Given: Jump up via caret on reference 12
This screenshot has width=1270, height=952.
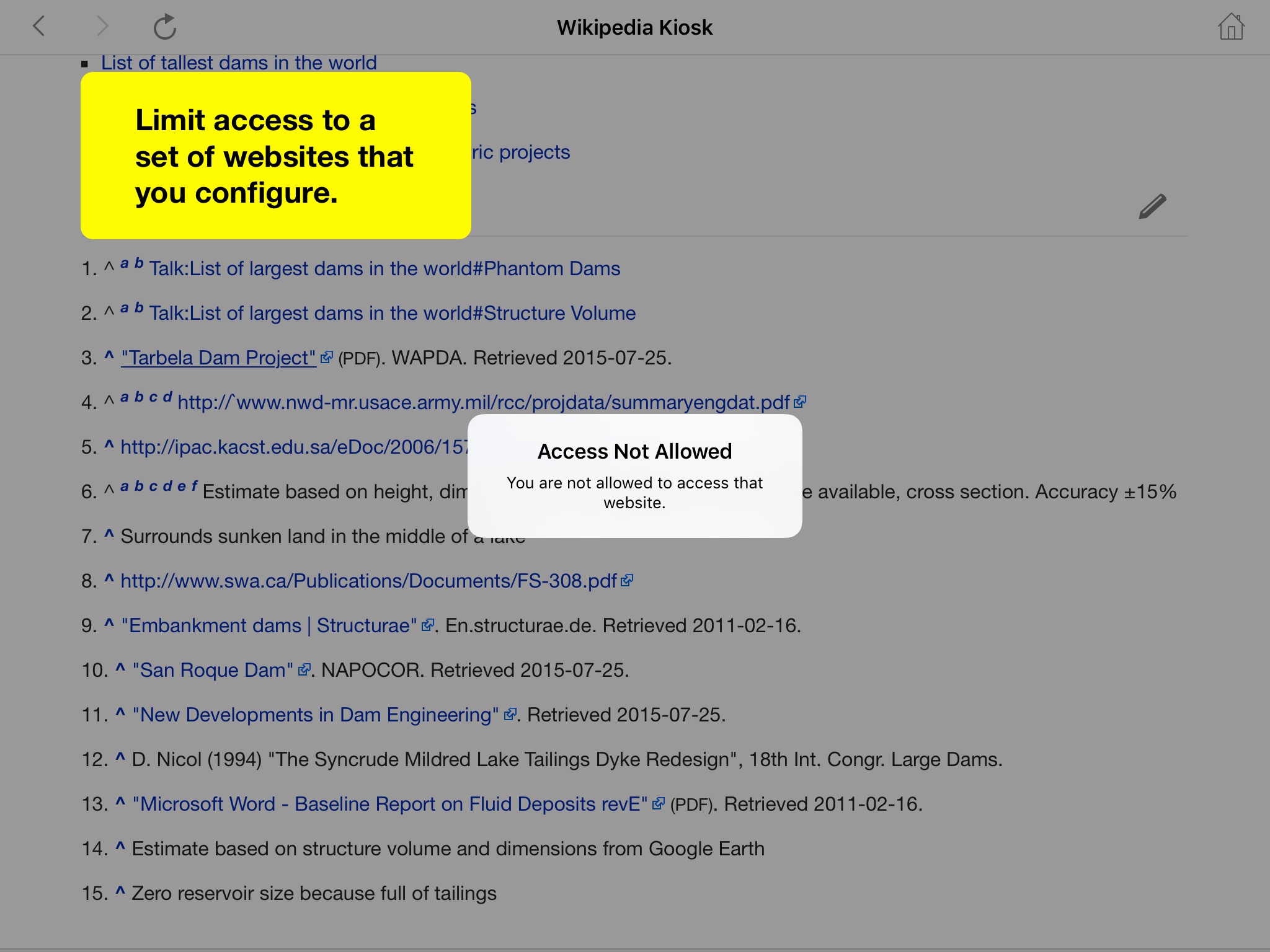Looking at the screenshot, I should (x=120, y=757).
